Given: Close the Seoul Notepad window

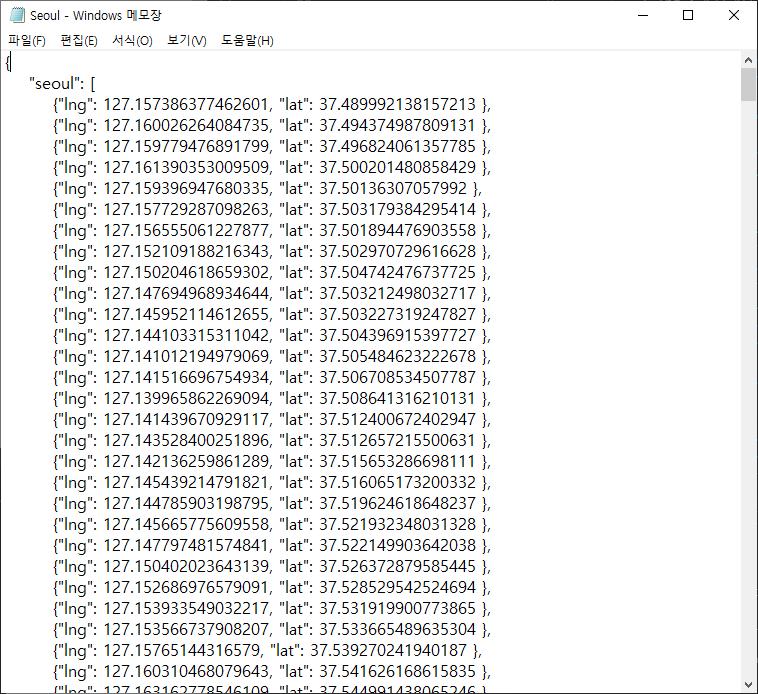Looking at the screenshot, I should tap(734, 15).
